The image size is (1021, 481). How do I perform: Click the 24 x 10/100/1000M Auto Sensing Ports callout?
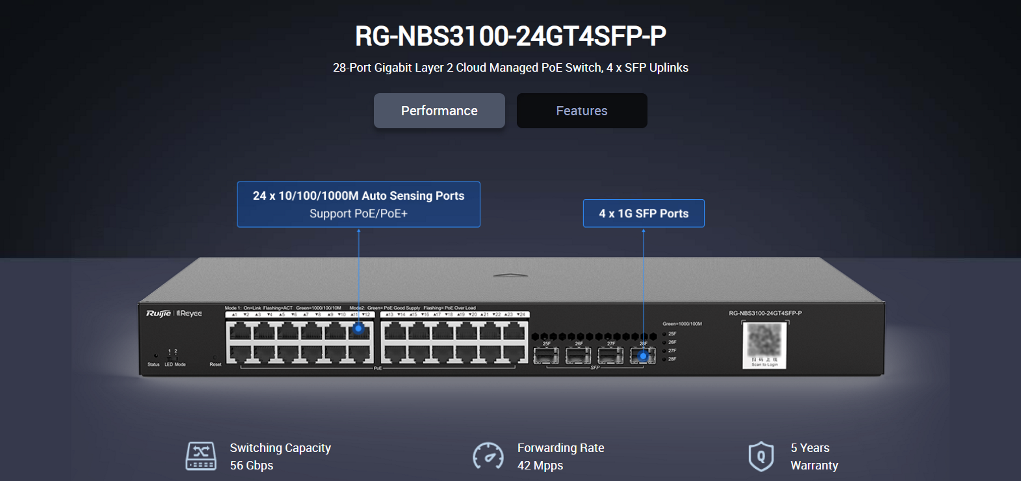pos(358,204)
